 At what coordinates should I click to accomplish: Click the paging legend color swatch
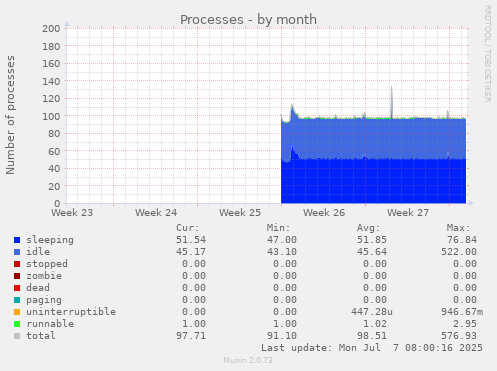click(17, 300)
